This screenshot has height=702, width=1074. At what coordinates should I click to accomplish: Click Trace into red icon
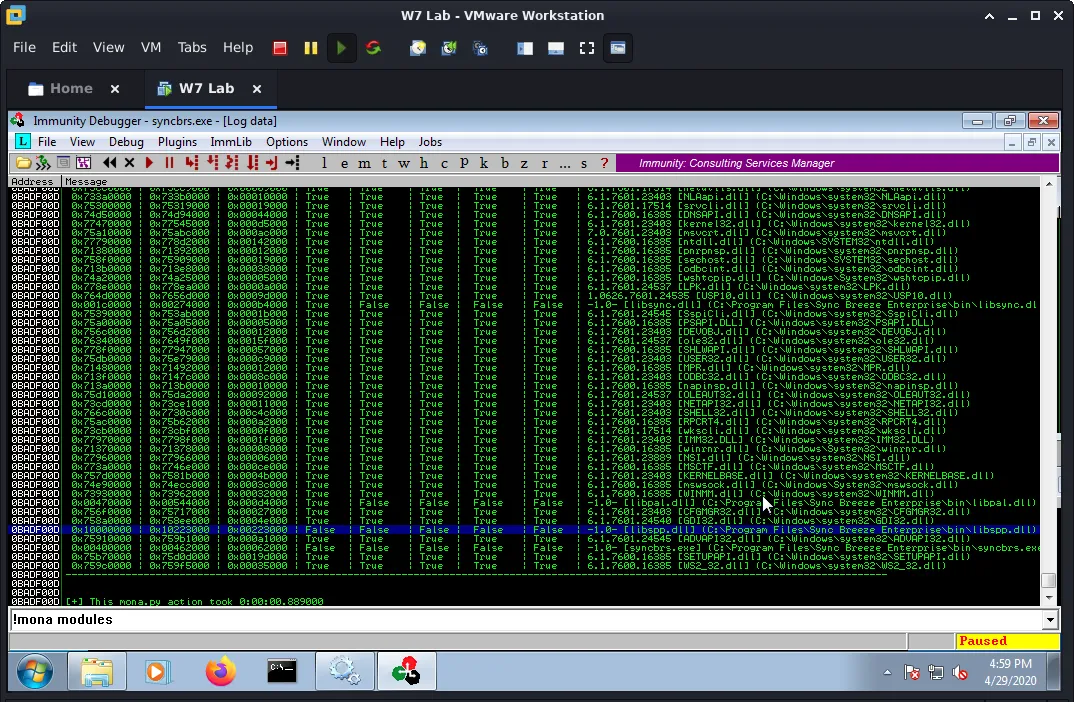(x=232, y=163)
